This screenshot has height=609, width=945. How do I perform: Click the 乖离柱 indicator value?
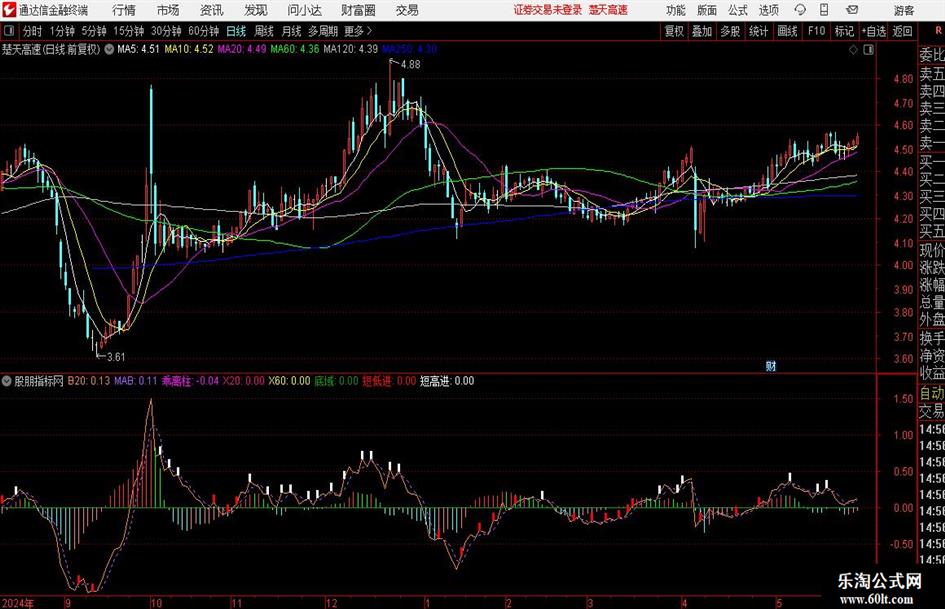[x=190, y=381]
